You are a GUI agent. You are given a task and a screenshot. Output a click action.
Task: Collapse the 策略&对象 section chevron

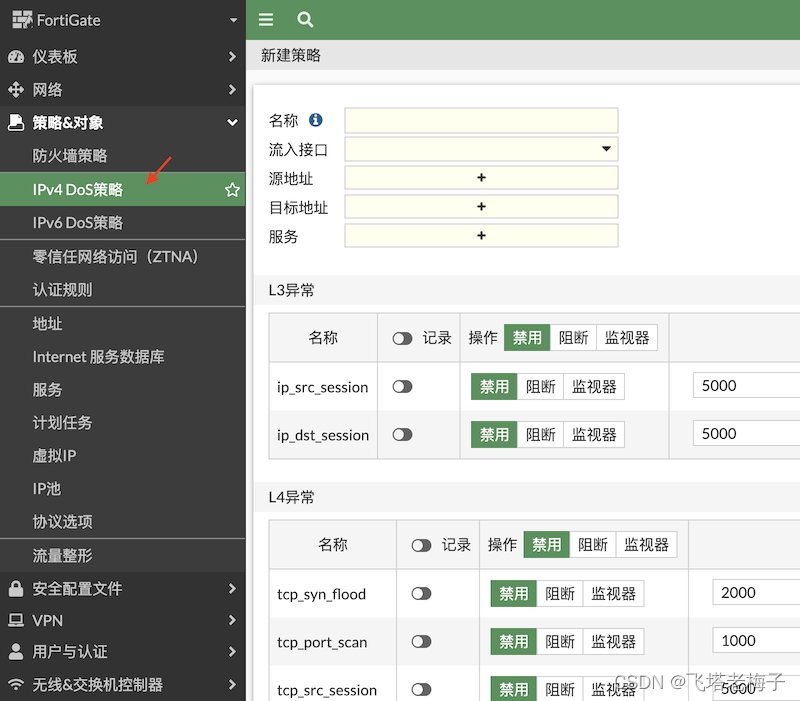point(232,122)
